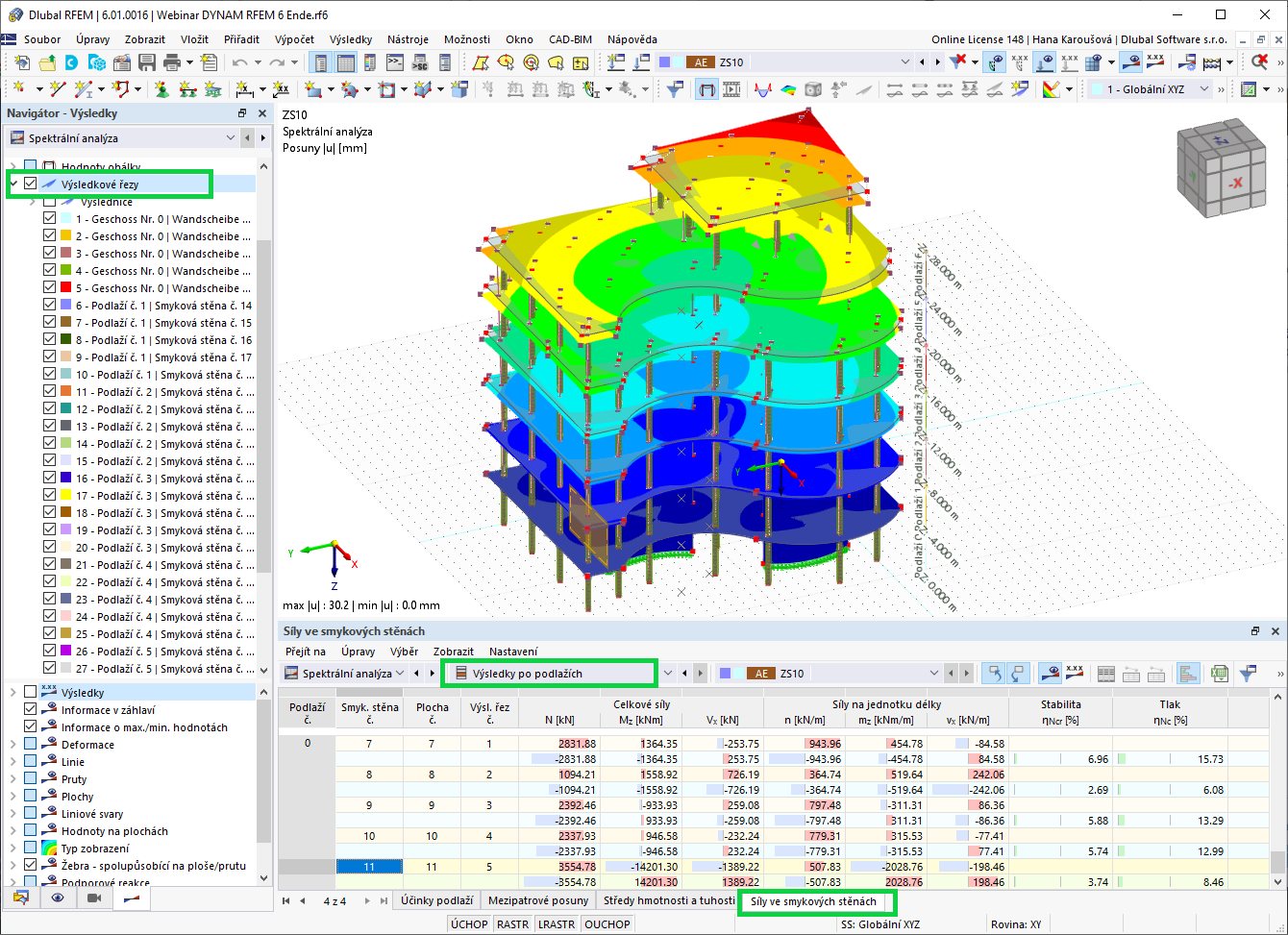Click the new node star icon
Screen dimensions: 1288x935
point(19,89)
